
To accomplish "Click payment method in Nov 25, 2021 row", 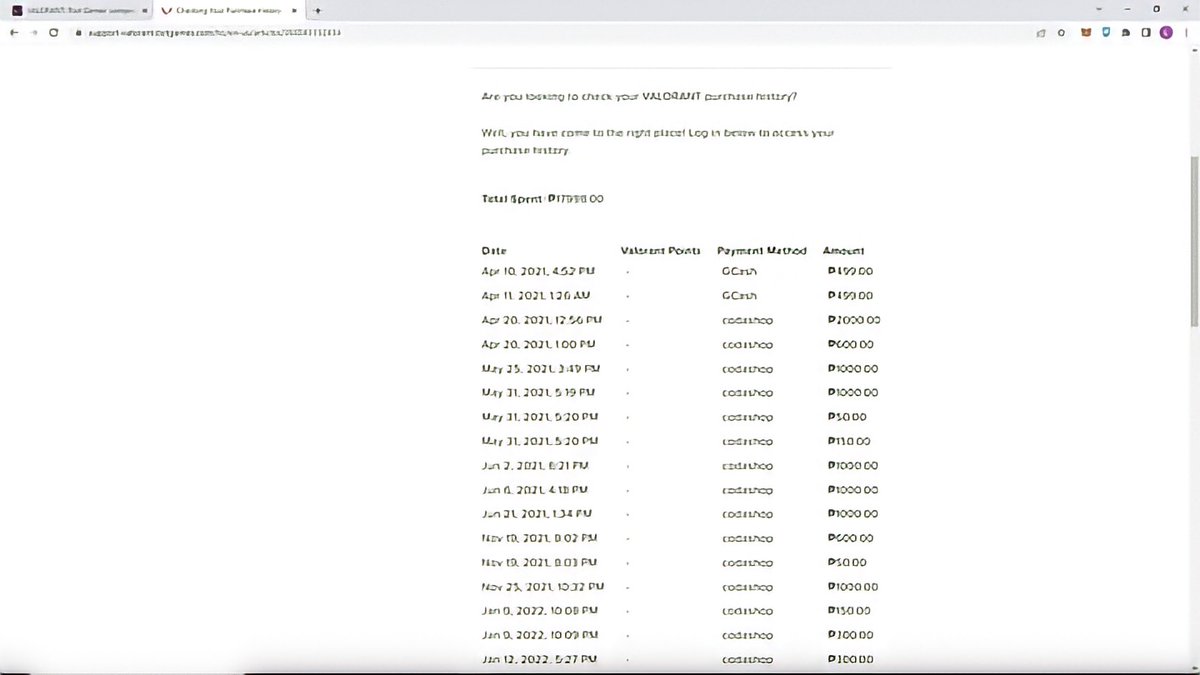I will tap(747, 587).
